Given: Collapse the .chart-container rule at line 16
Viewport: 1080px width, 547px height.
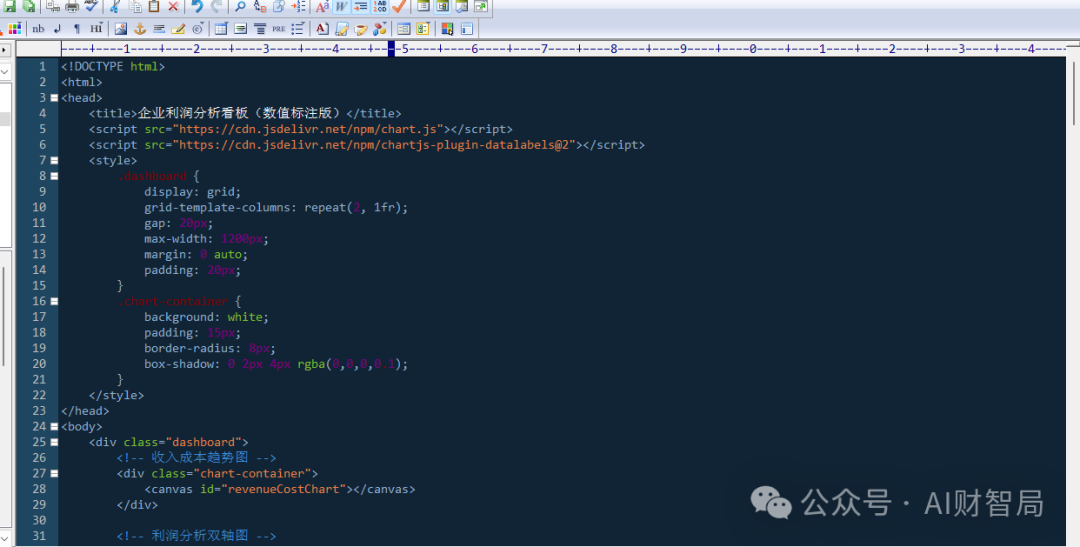Looking at the screenshot, I should tap(54, 301).
